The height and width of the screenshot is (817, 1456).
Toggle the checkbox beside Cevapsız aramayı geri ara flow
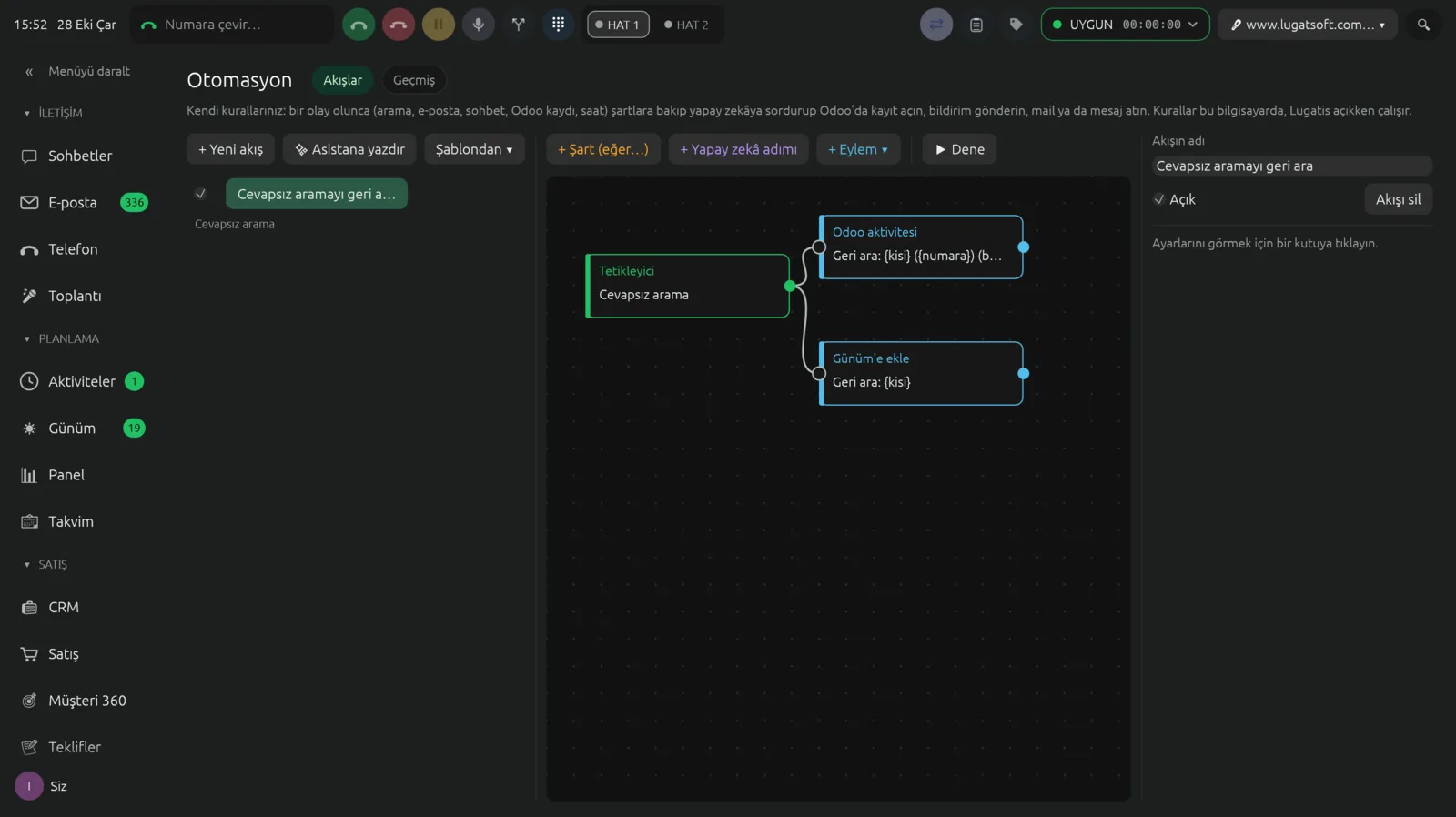click(200, 194)
